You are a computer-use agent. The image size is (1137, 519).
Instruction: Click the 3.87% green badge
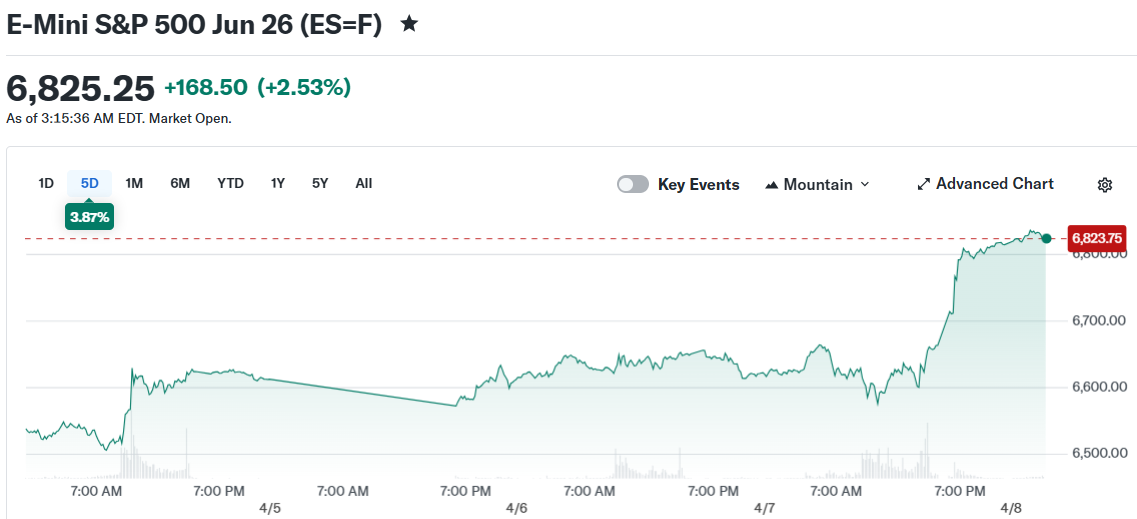89,216
